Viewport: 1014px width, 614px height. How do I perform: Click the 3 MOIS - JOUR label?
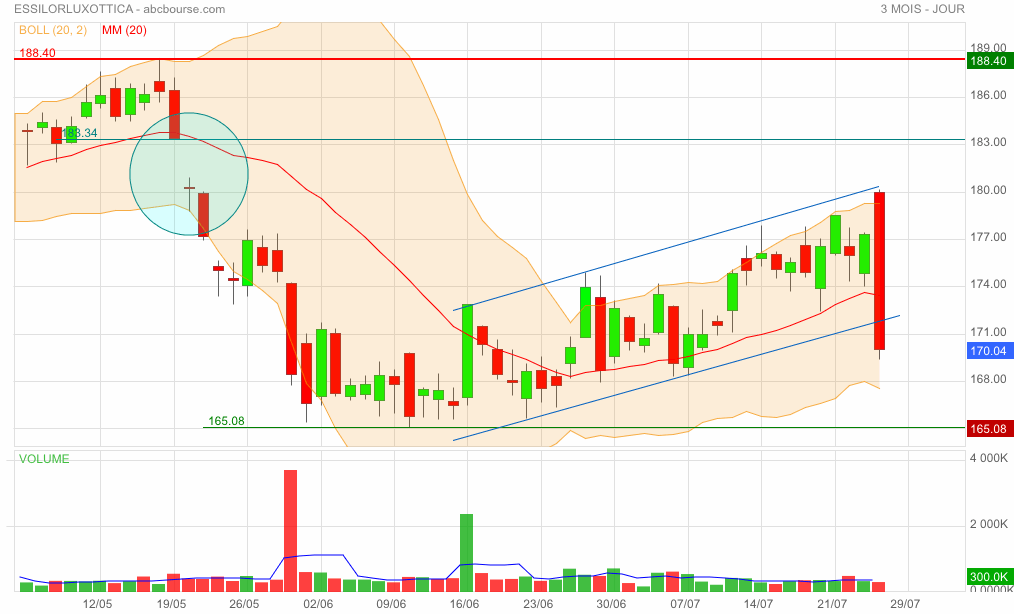point(922,9)
